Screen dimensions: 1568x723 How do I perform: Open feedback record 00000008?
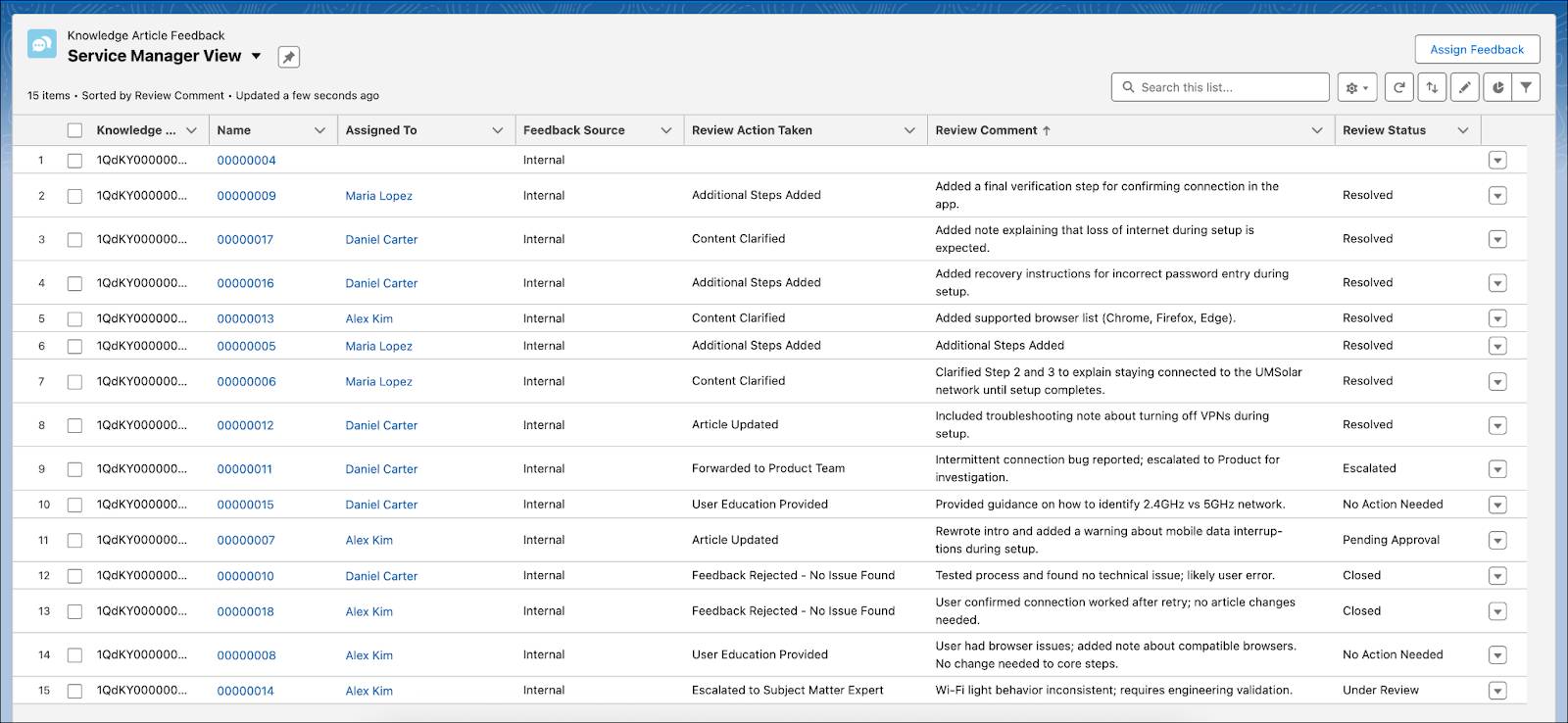pos(246,655)
